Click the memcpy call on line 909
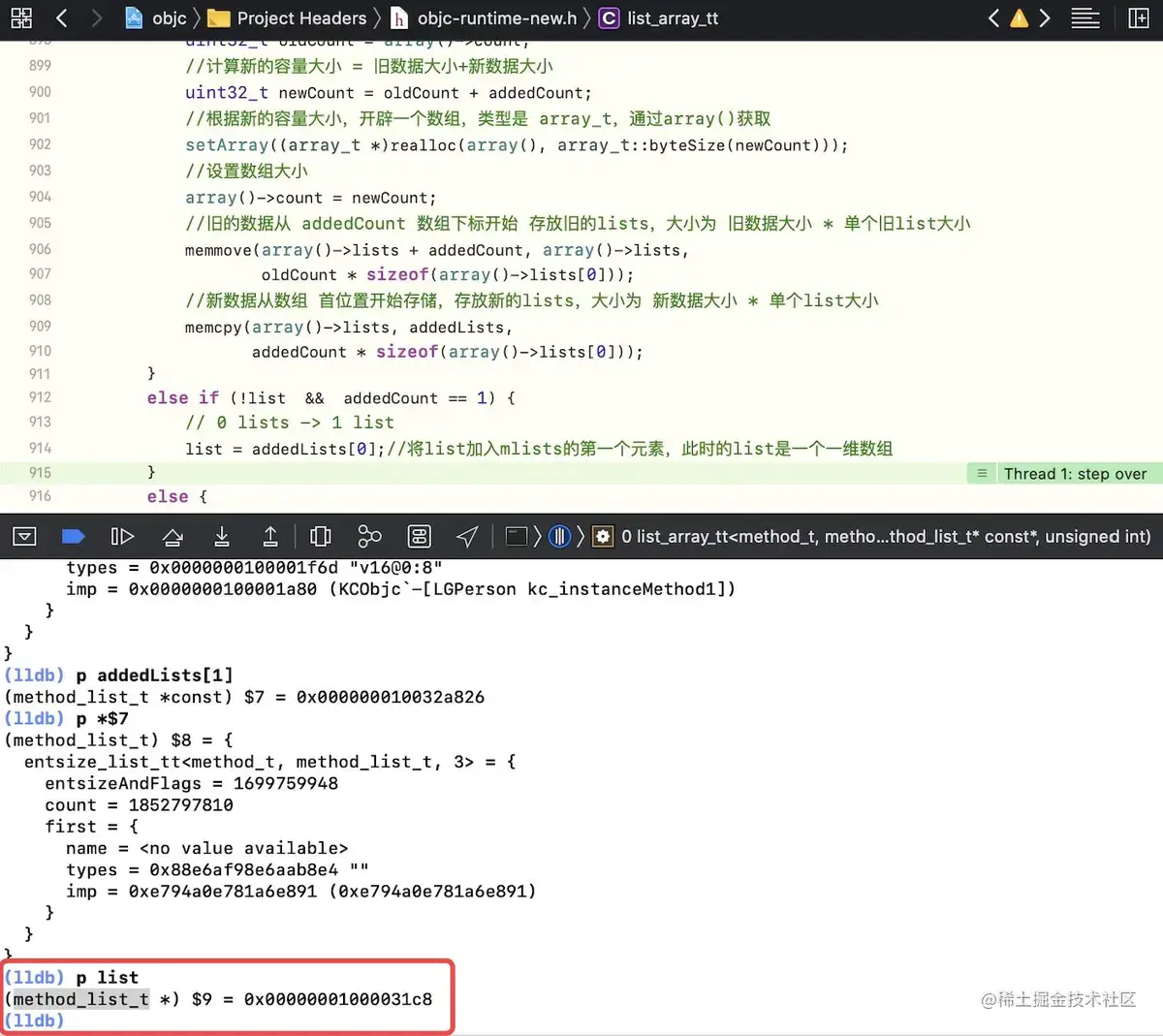Image resolution: width=1163 pixels, height=1036 pixels. [x=349, y=328]
